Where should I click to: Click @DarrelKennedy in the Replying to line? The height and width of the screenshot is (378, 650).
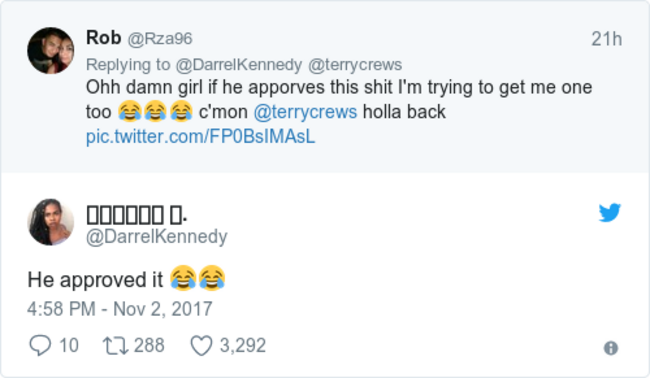tap(239, 65)
